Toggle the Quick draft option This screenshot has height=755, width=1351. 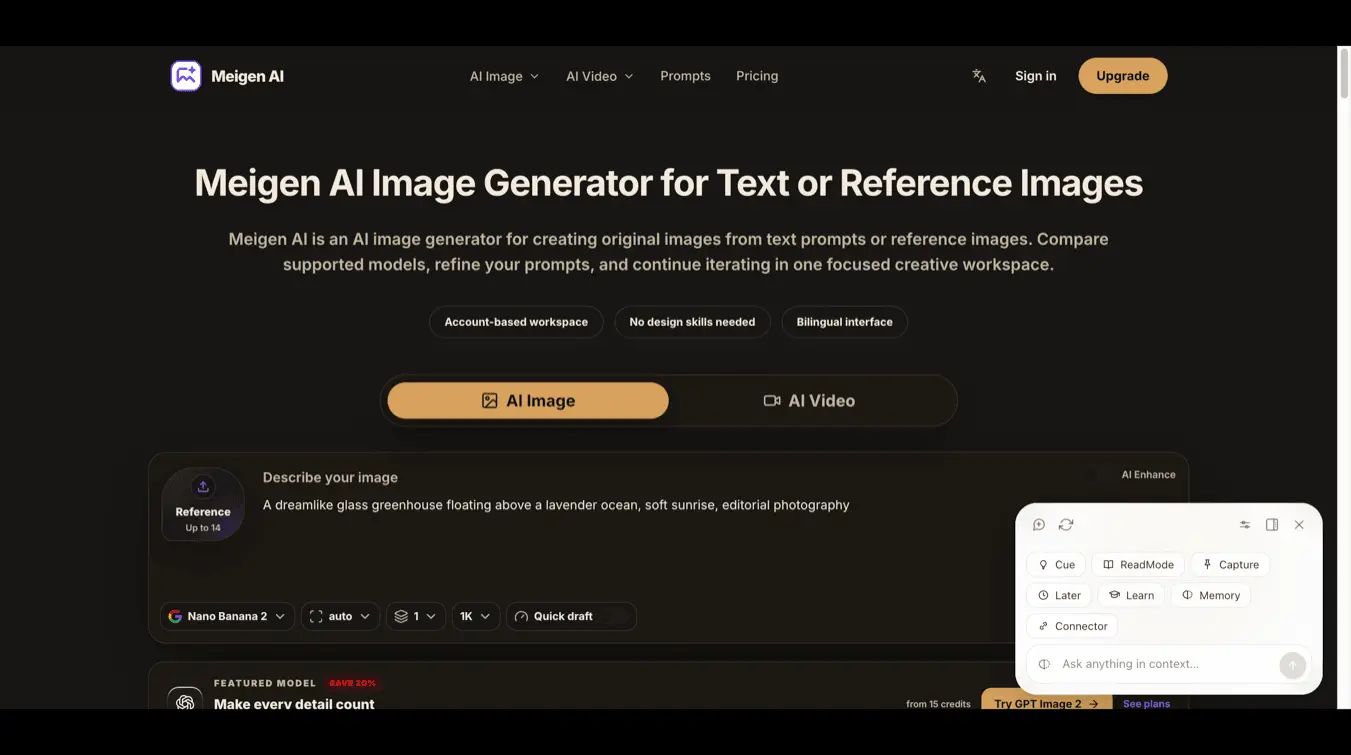click(571, 616)
